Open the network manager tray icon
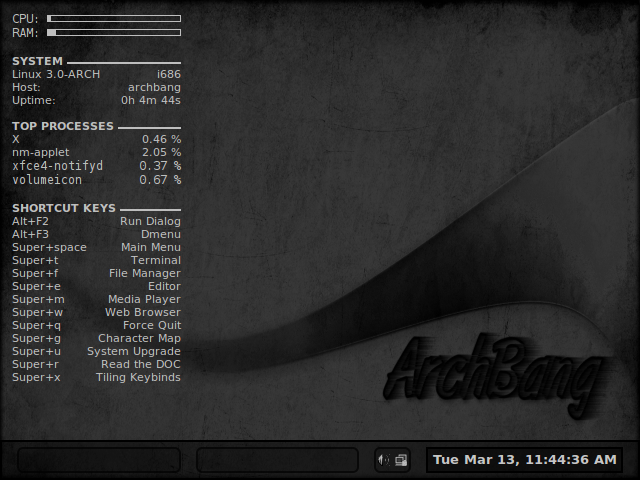The image size is (640, 480). click(401, 460)
